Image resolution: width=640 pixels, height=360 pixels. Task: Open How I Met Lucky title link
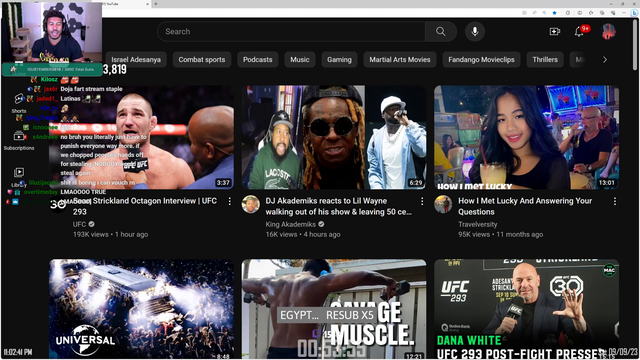coord(525,206)
